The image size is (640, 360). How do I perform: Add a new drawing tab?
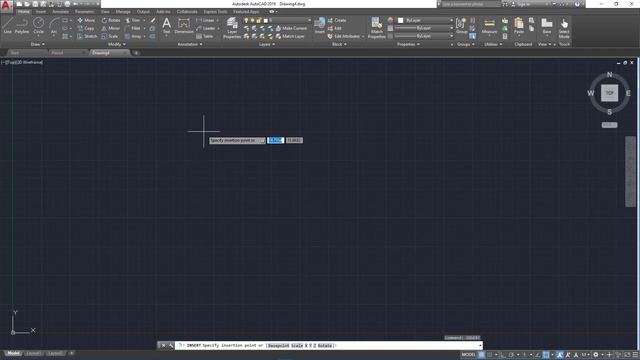(136, 53)
